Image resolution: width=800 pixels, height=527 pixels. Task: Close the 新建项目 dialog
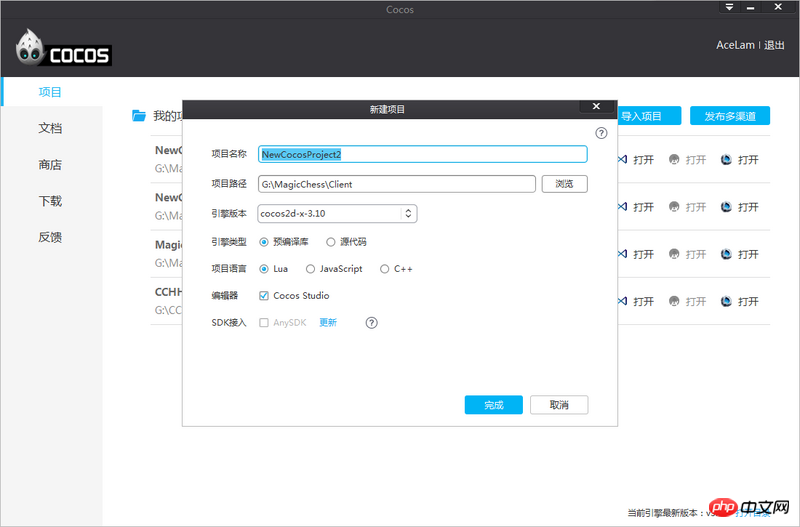[x=596, y=106]
